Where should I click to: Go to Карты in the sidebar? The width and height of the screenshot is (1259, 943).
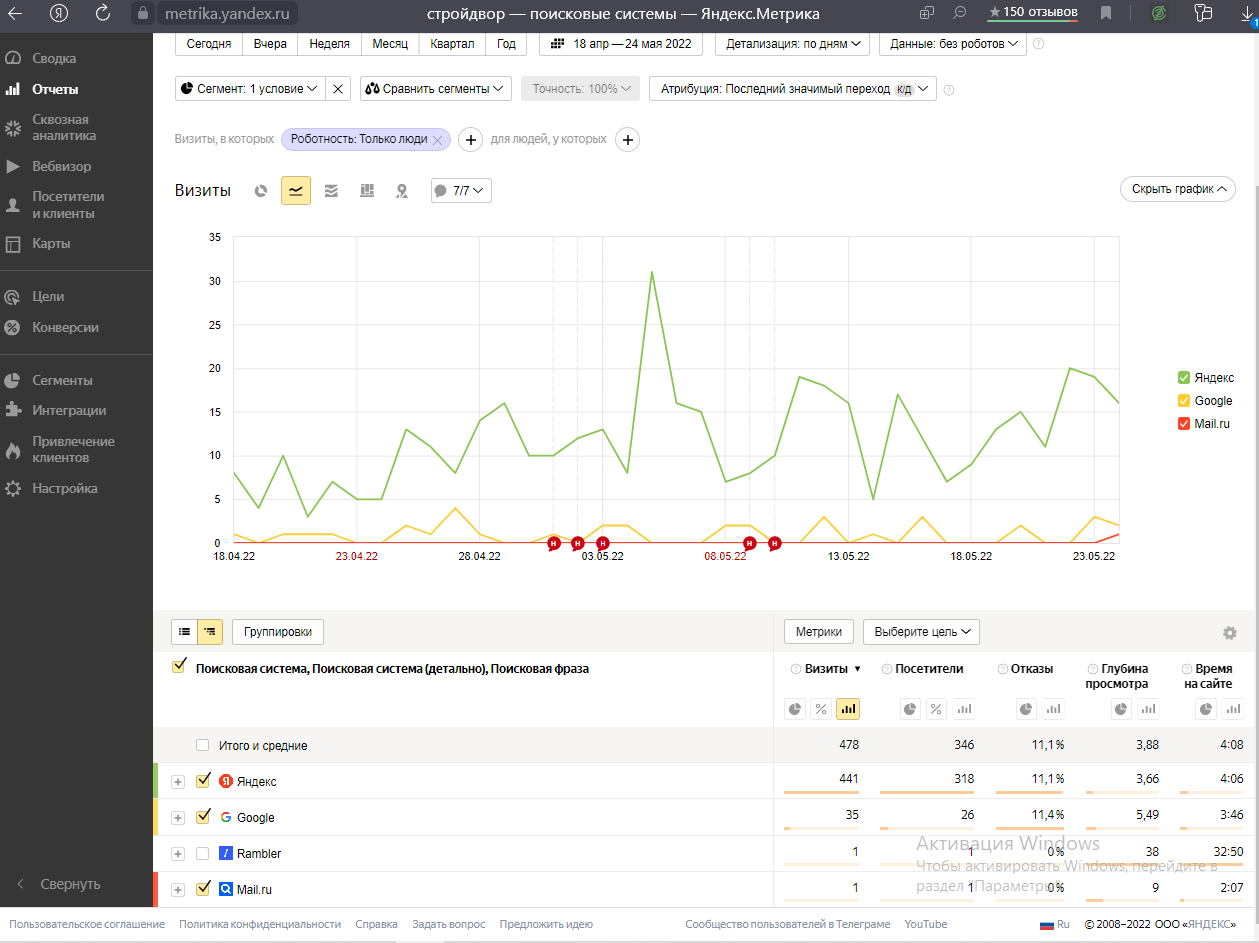51,243
